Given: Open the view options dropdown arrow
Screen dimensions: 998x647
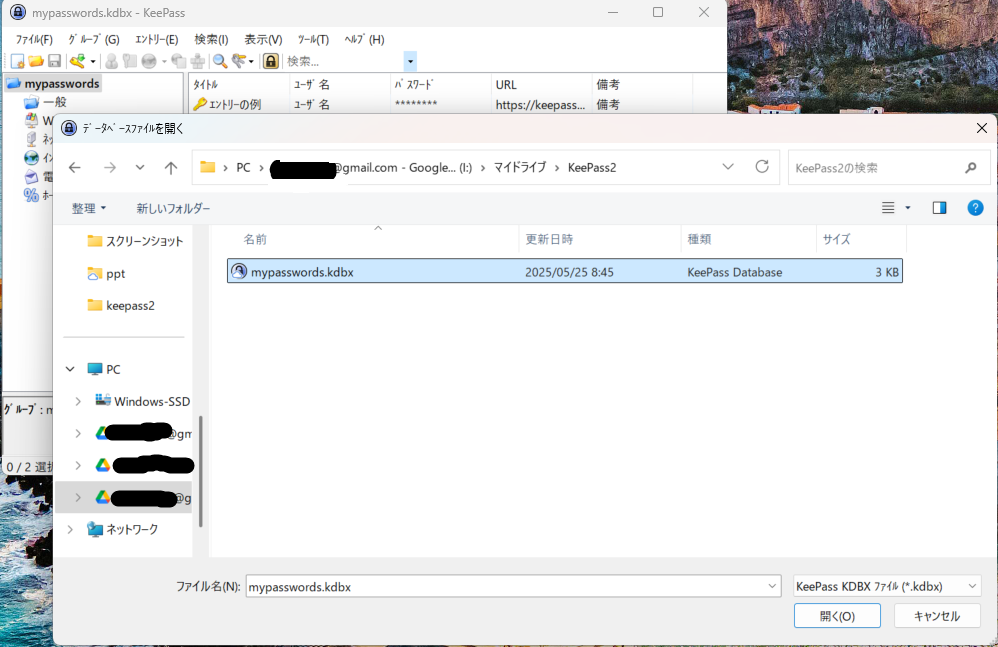Looking at the screenshot, I should click(908, 208).
